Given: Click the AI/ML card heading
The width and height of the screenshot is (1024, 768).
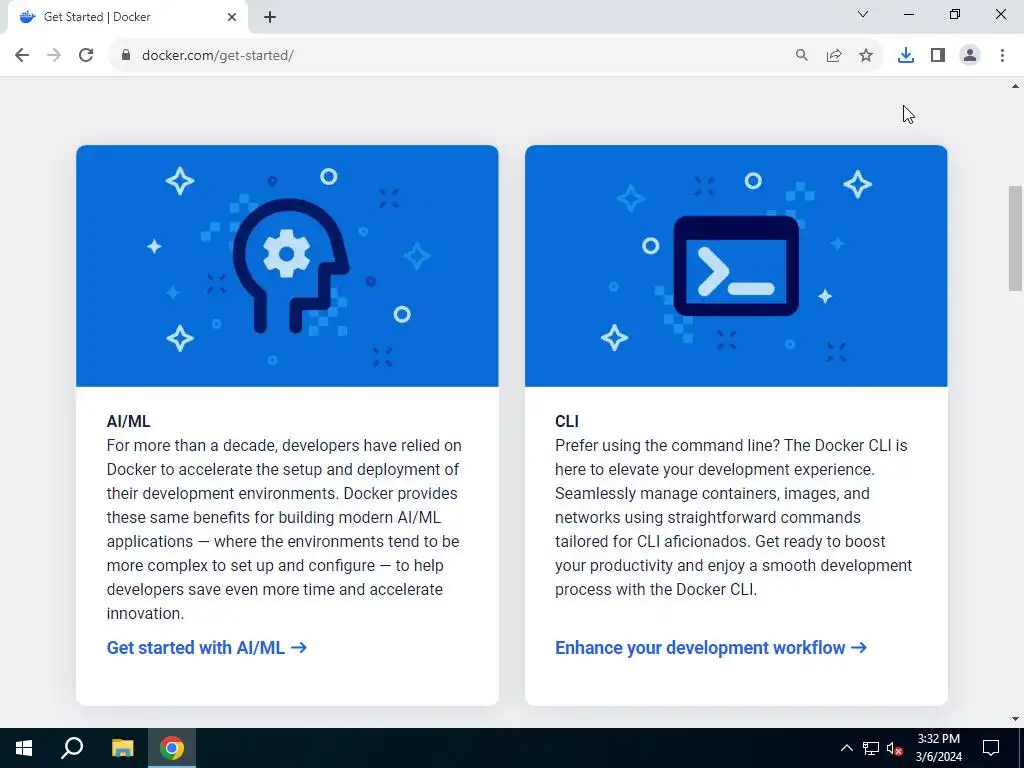Looking at the screenshot, I should (129, 421).
